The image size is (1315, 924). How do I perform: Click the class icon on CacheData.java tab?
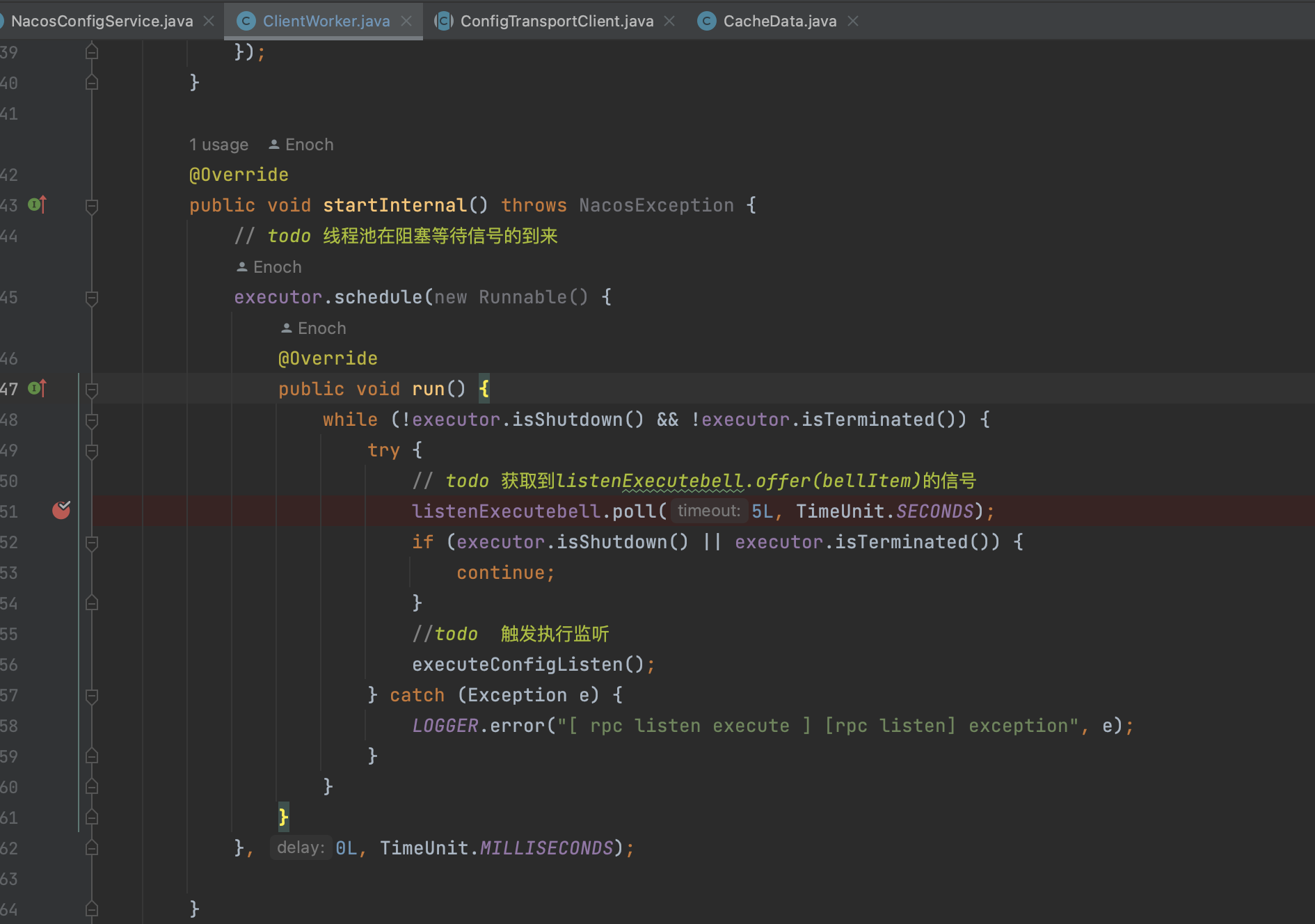point(706,21)
